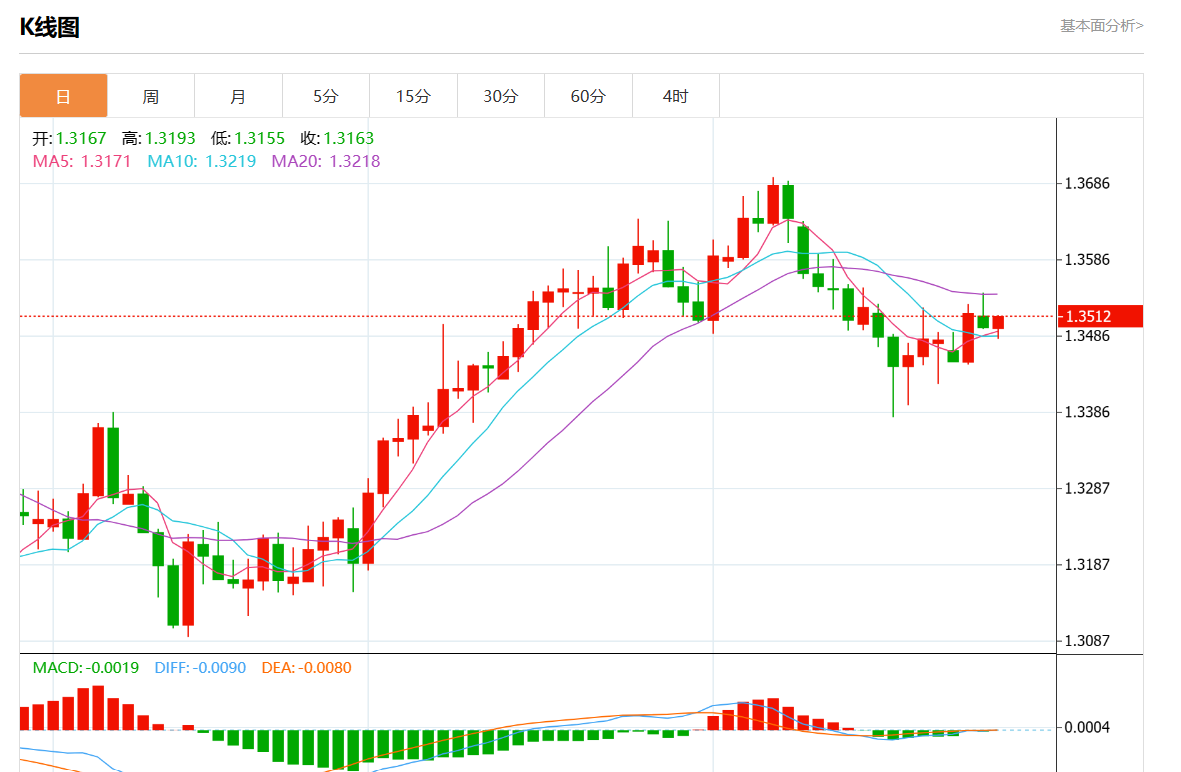Open the 60分 interval tab
1181x772 pixels.
(x=588, y=96)
